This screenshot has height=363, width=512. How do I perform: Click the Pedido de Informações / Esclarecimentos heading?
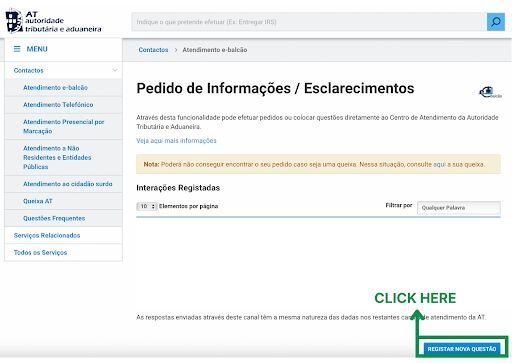[x=275, y=88]
